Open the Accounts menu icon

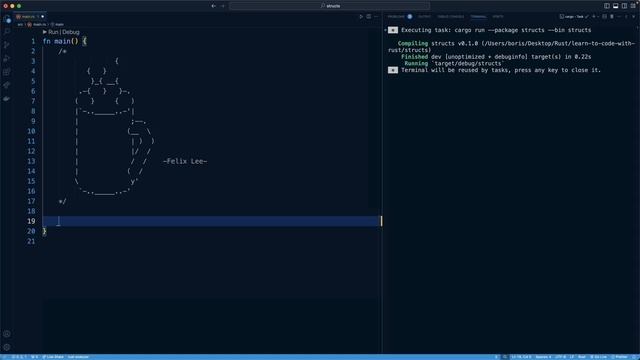pyautogui.click(x=7, y=334)
